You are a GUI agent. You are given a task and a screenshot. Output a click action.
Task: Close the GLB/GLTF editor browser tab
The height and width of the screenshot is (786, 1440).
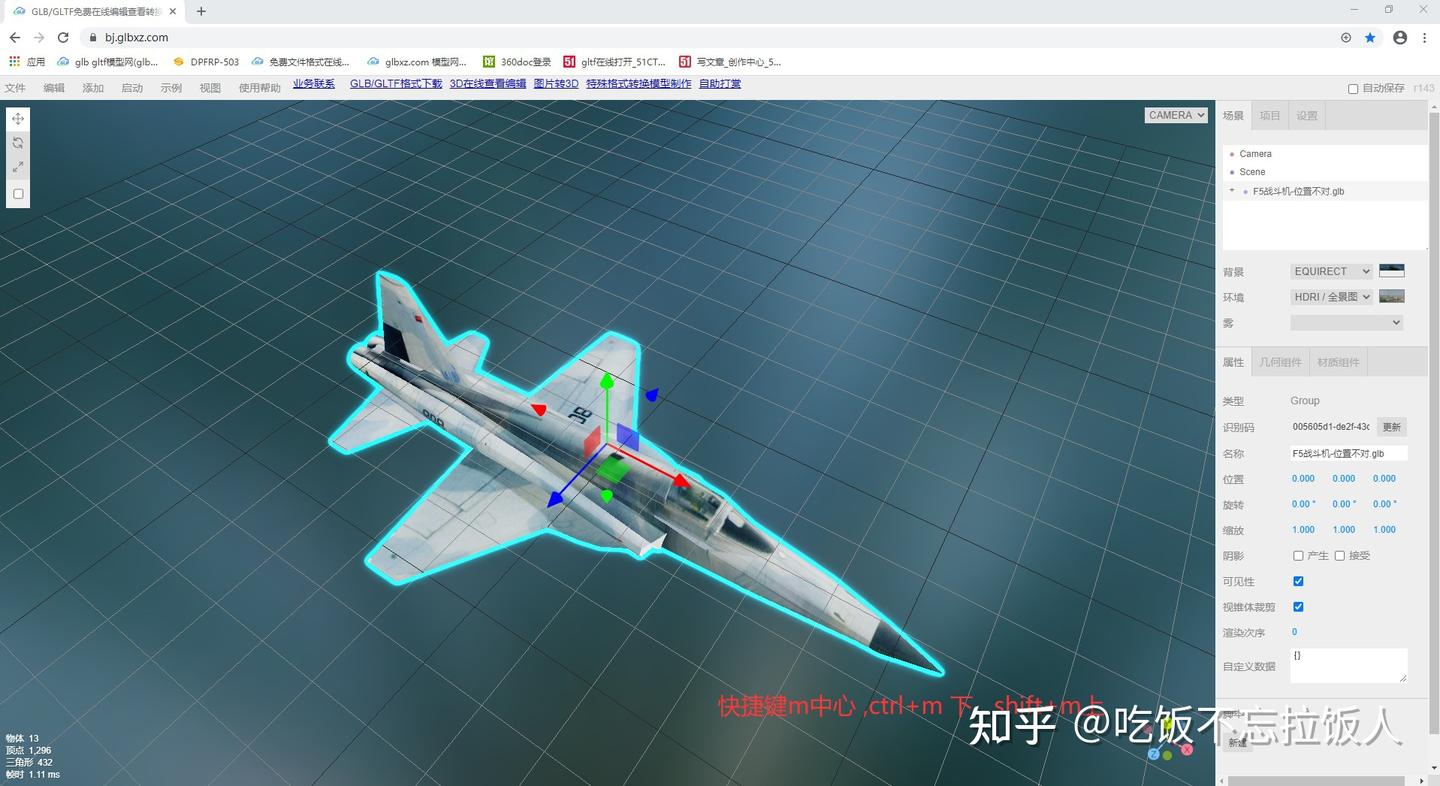click(173, 11)
